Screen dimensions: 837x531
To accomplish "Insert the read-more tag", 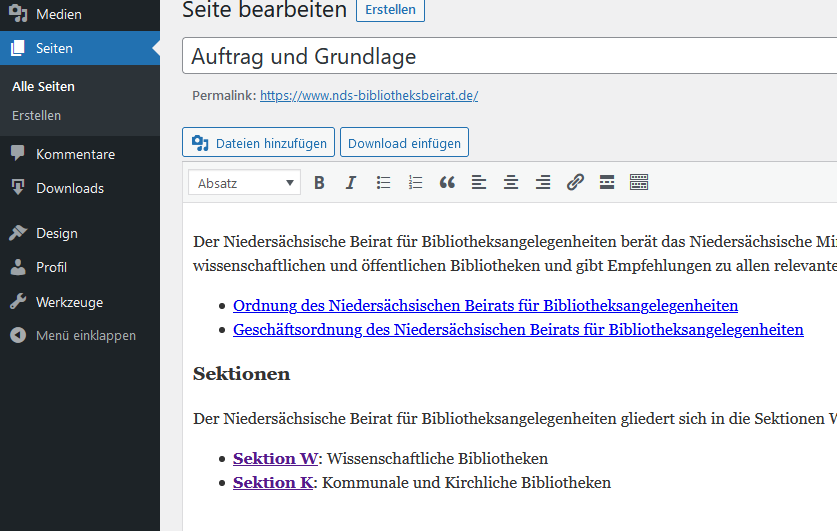I will pos(606,182).
